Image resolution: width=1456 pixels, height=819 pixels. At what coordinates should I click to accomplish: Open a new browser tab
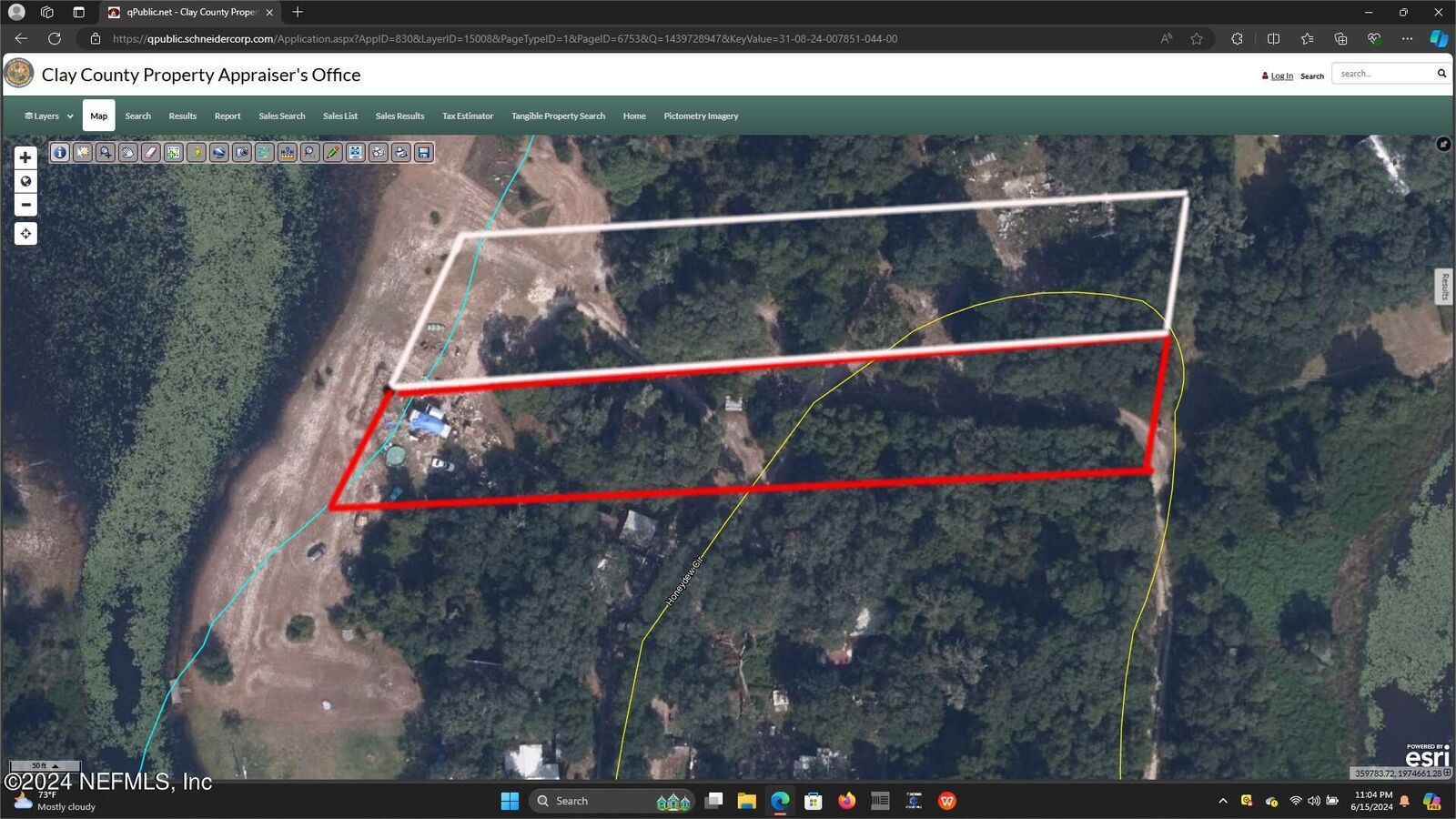298,12
